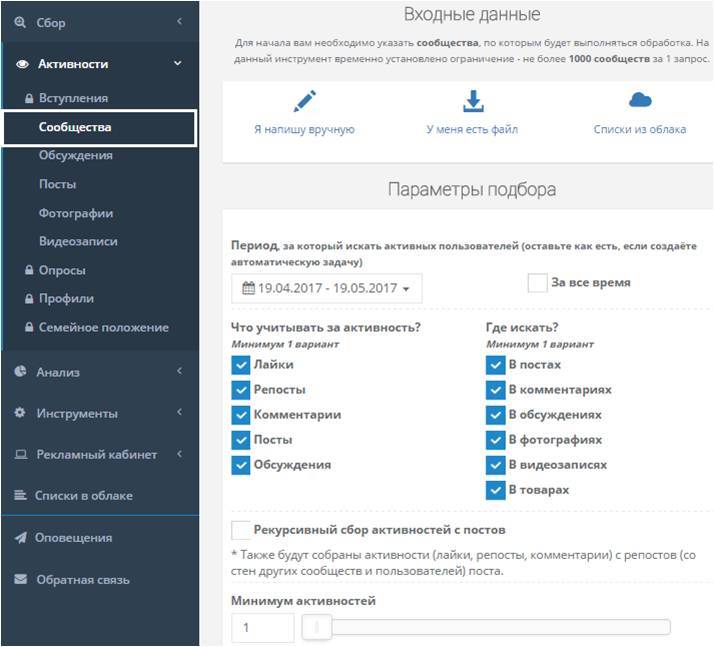Click the pie chart icon near Анализ
This screenshot has height=647, width=714.
21,372
